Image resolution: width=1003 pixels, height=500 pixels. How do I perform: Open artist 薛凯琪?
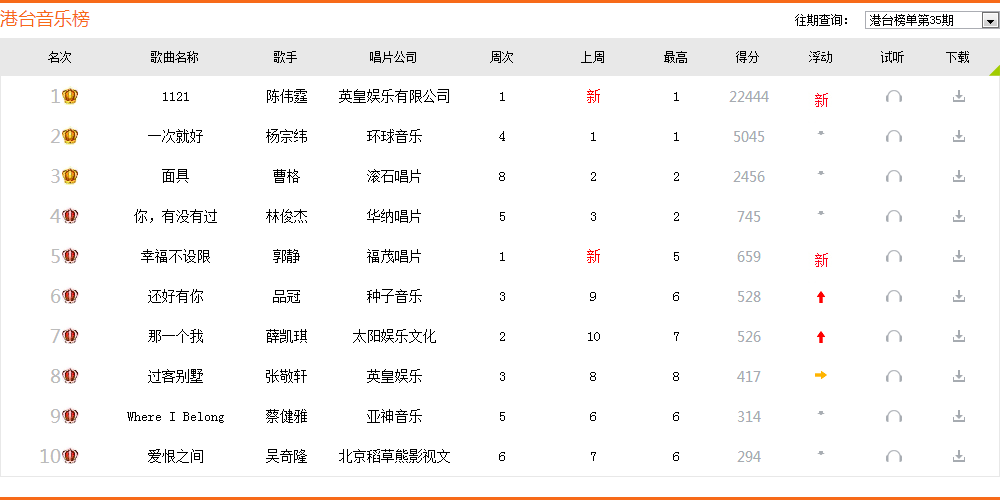click(287, 336)
